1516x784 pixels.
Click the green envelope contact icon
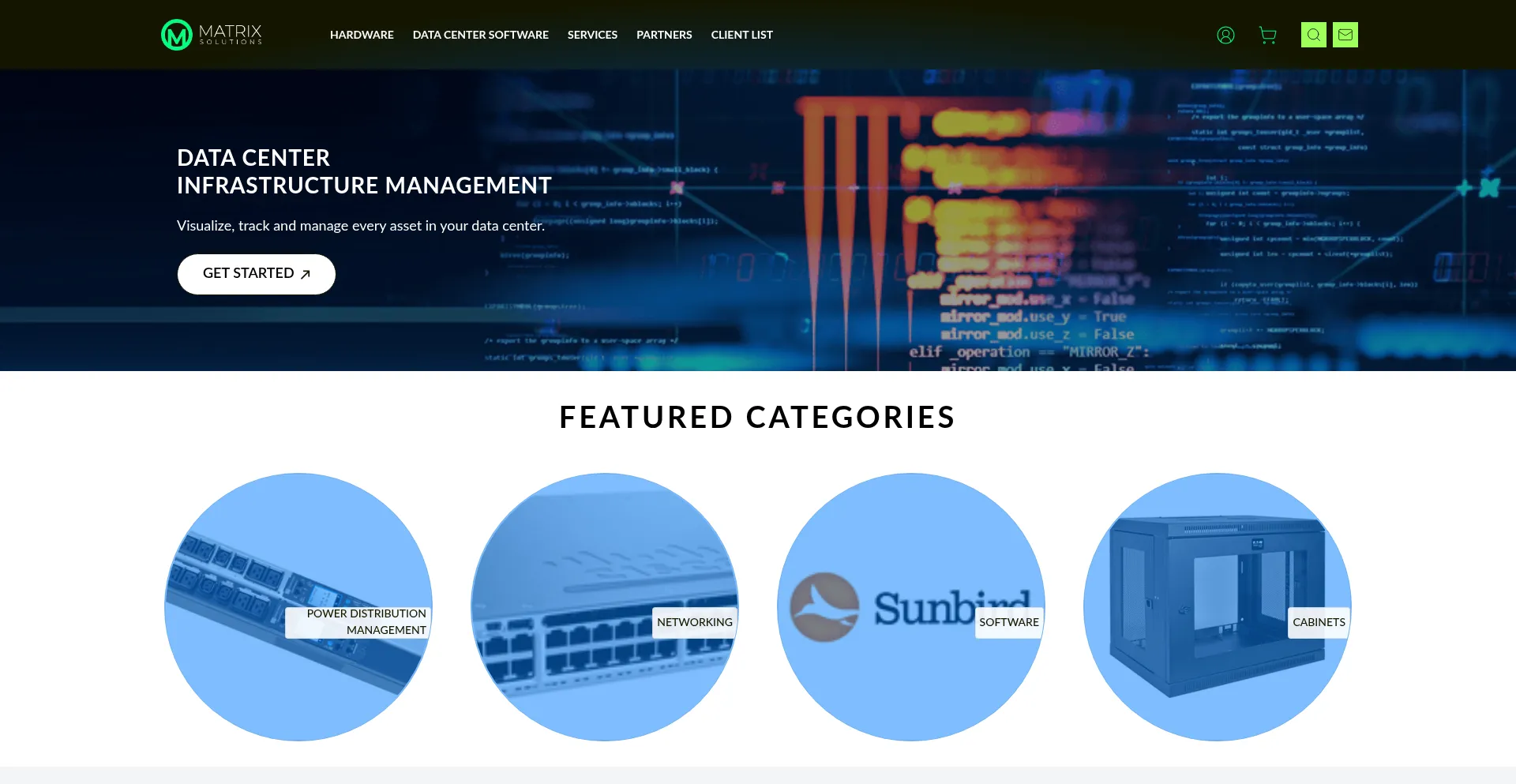pos(1345,35)
